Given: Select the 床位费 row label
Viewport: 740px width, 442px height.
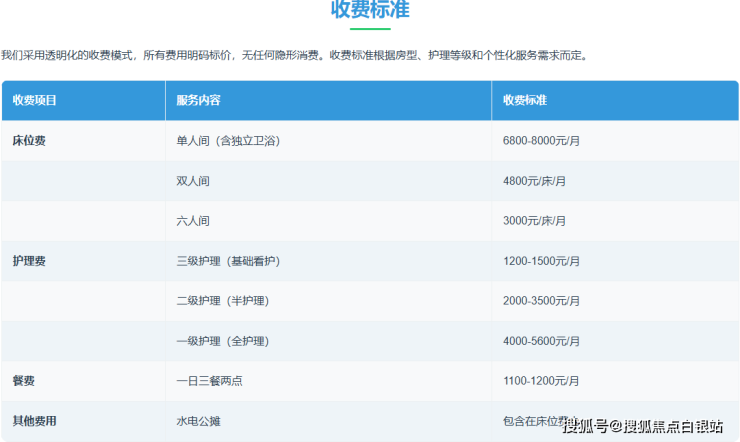Looking at the screenshot, I should (x=29, y=141).
